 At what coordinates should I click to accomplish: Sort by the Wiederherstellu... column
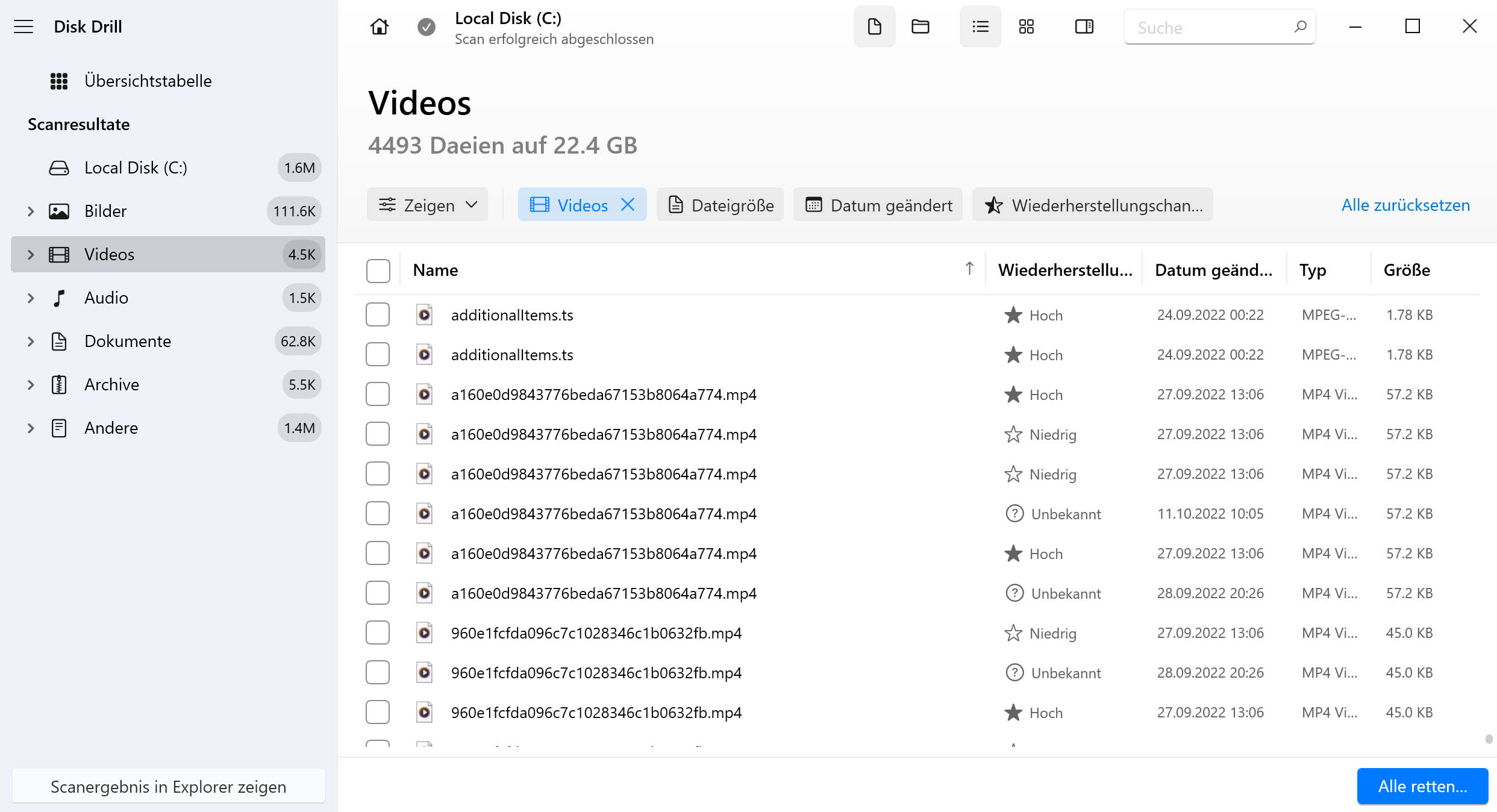tap(1064, 270)
